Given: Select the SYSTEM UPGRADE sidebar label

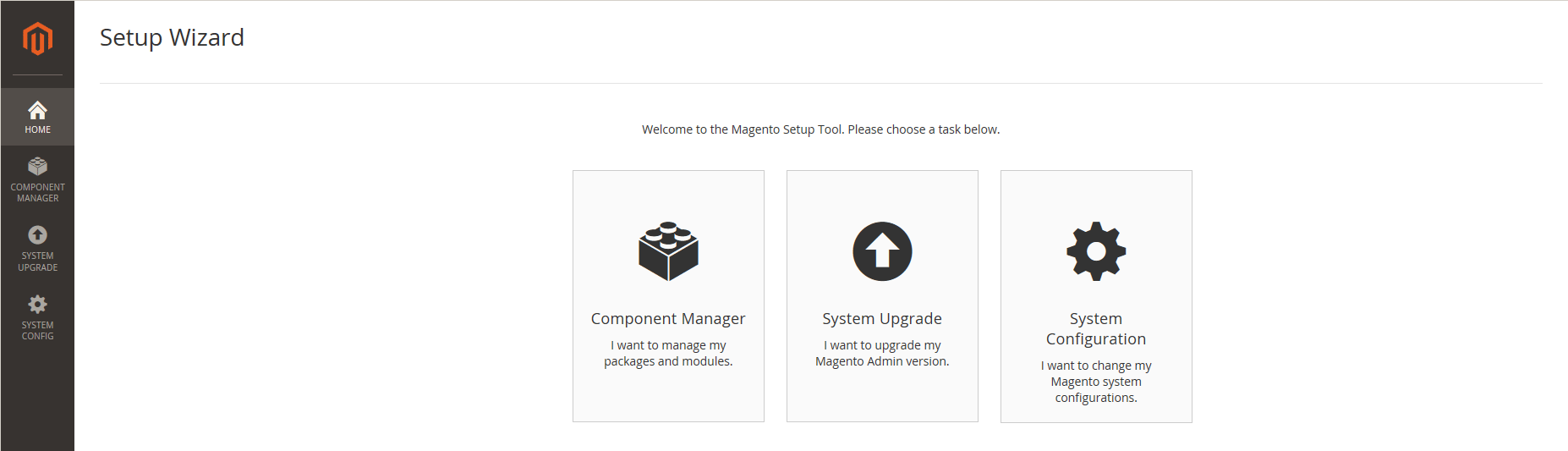Looking at the screenshot, I should [37, 261].
